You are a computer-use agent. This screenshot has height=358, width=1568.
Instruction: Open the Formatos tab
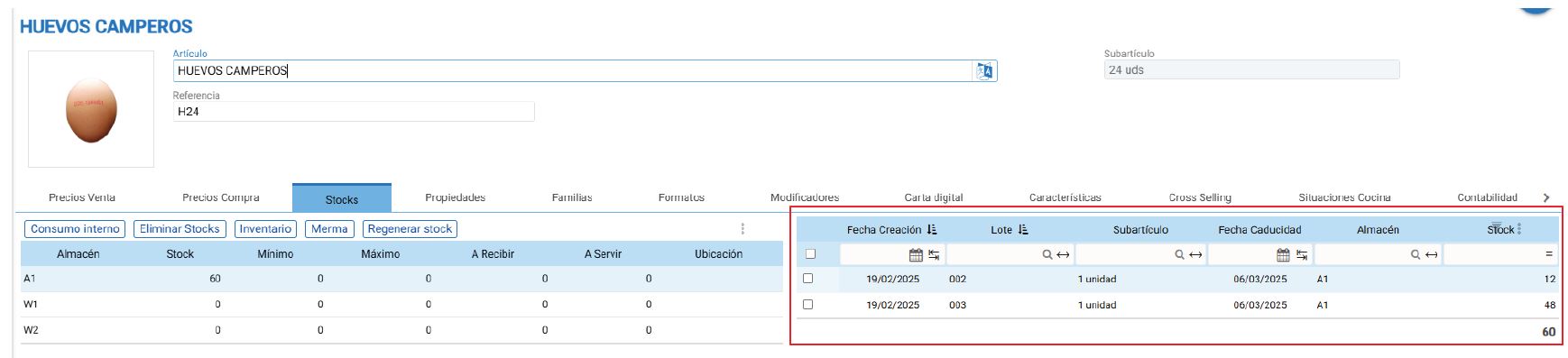coord(681,197)
